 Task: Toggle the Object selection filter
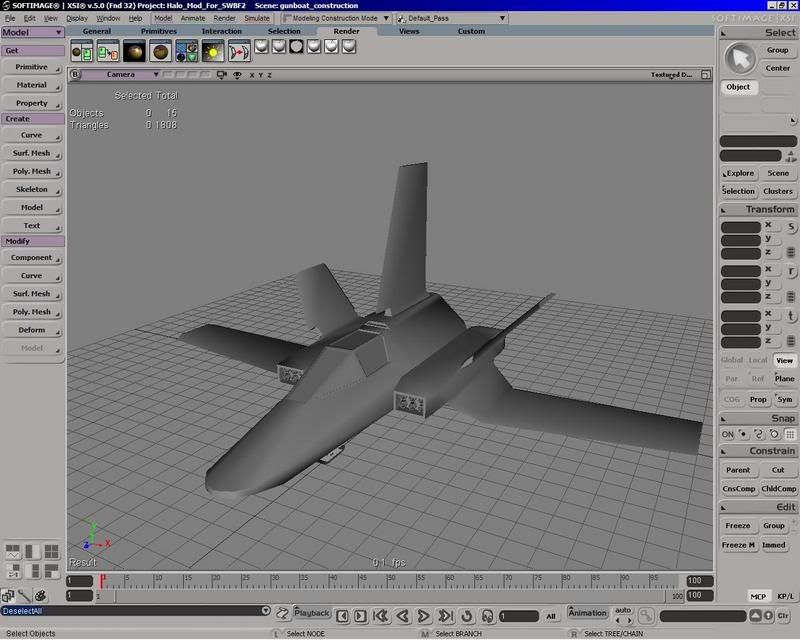coord(738,87)
